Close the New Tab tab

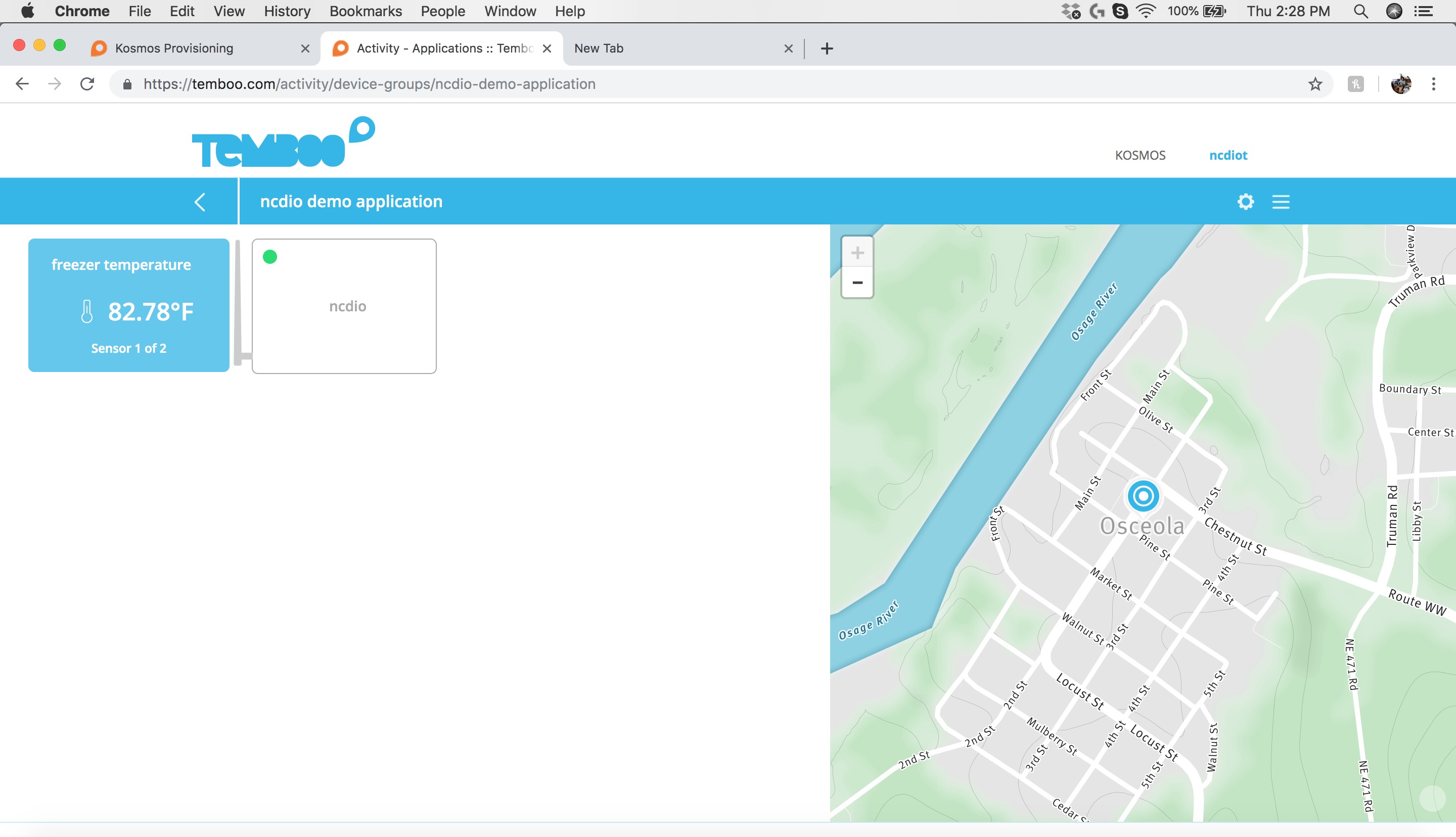[789, 49]
